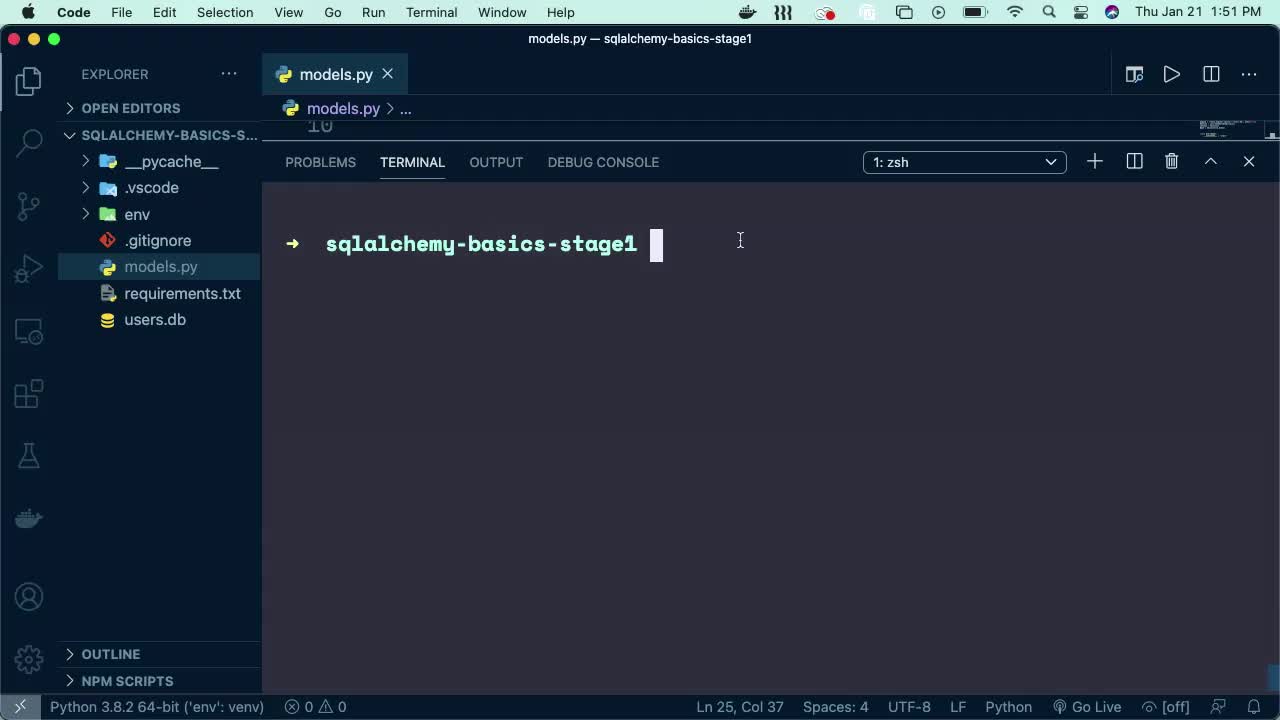Screen dimensions: 1280x720
Task: Open the Source Control view
Action: pos(29,205)
